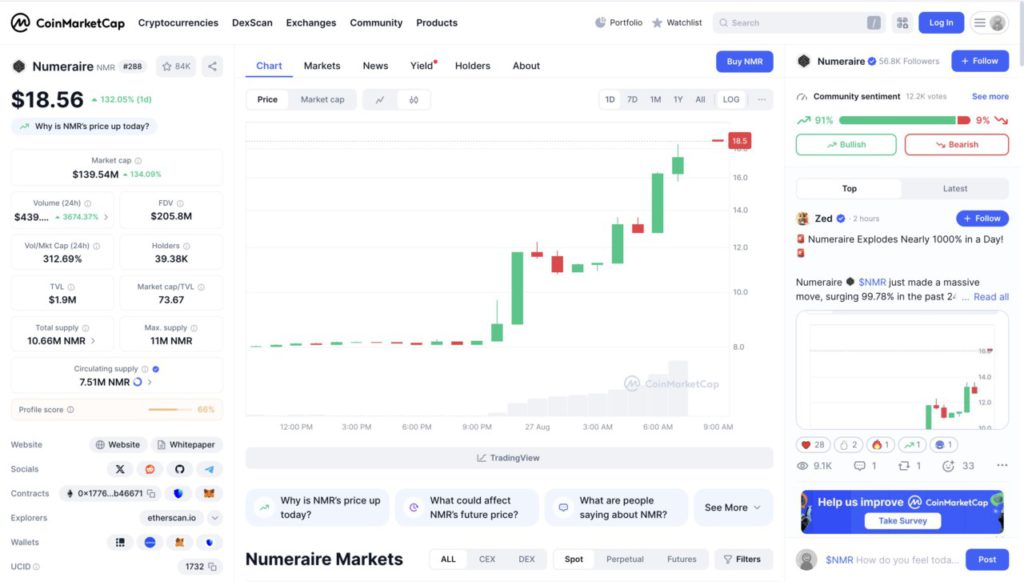Expand the See More questions dropdown
Screen dimensions: 1024x582
(733, 508)
